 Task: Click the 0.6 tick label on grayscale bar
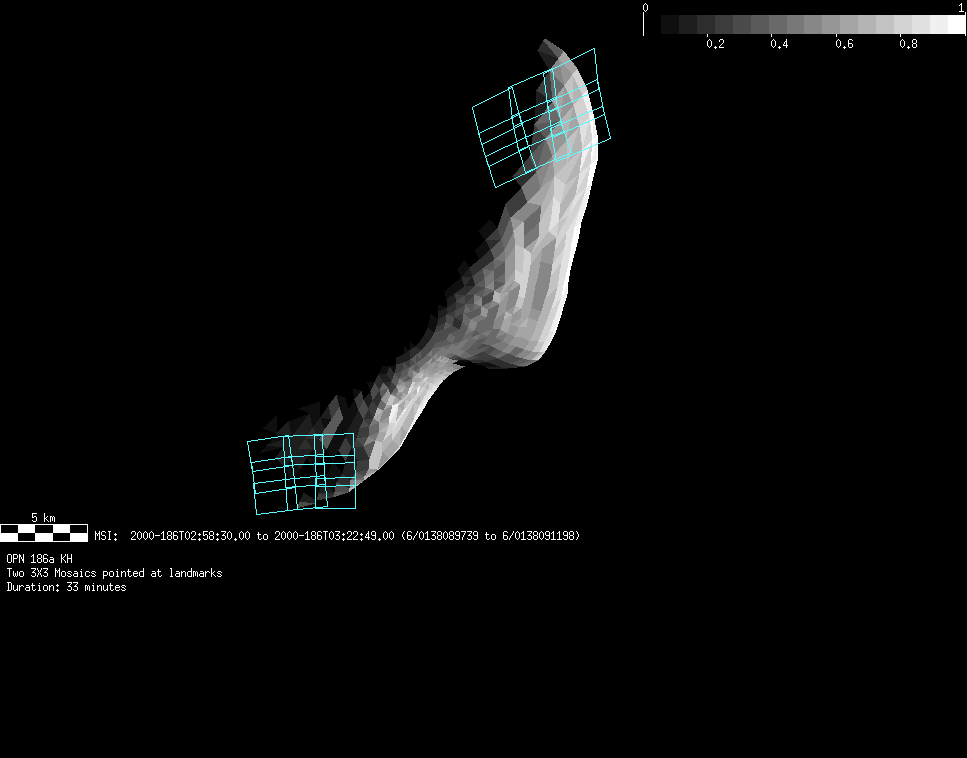pyautogui.click(x=844, y=44)
